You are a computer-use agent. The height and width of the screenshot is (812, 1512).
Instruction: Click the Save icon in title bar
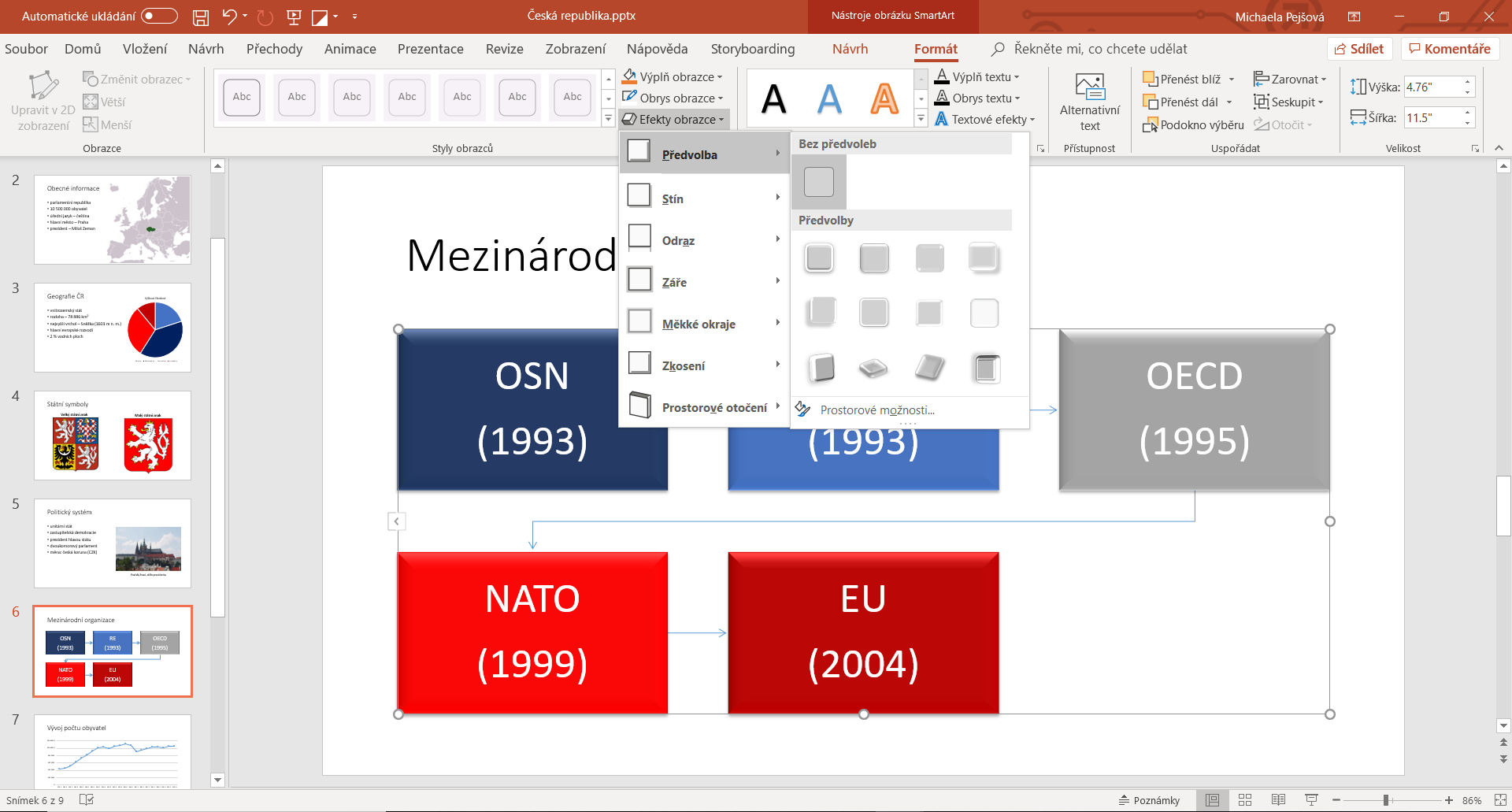coord(201,17)
